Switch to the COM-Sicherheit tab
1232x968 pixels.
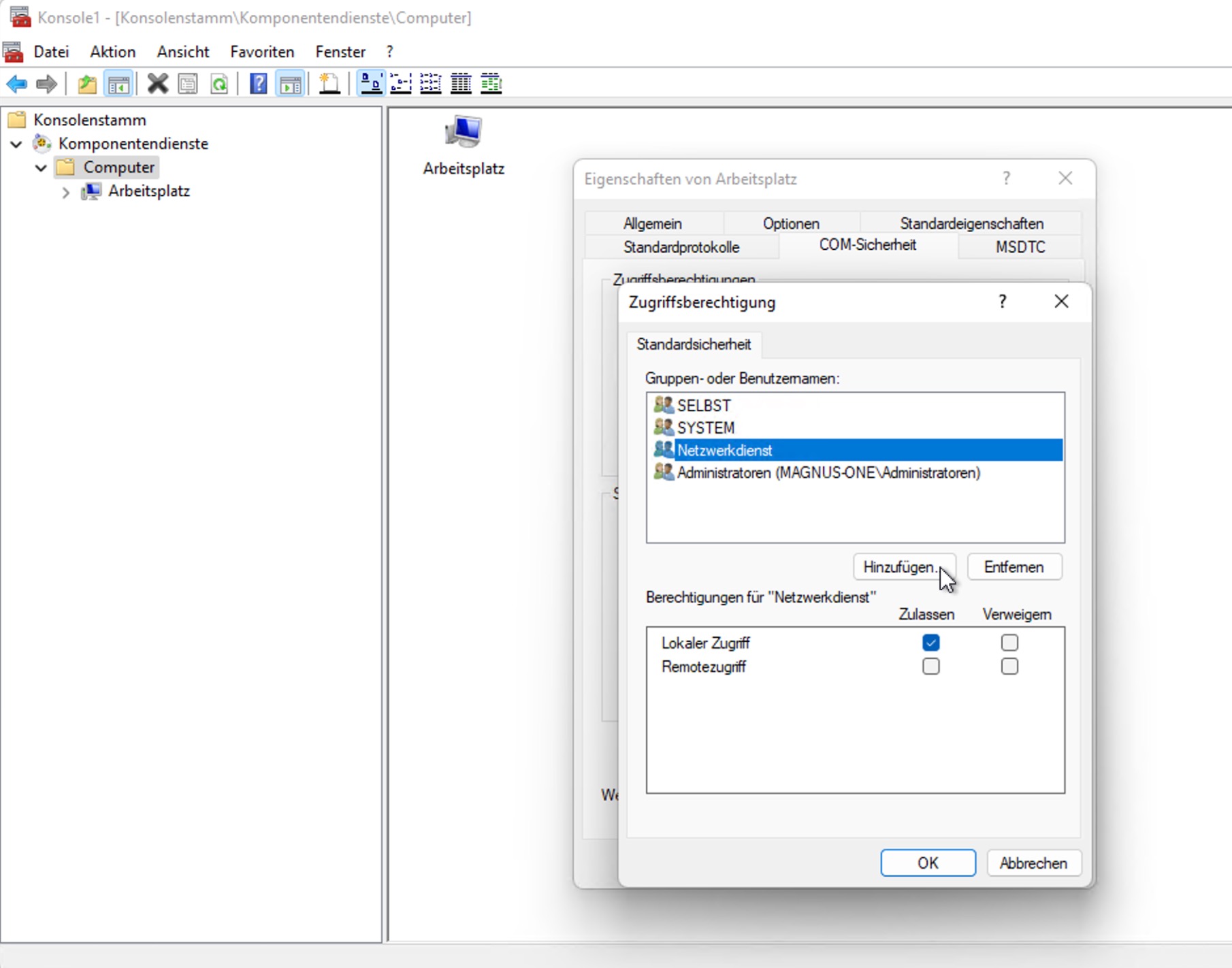(x=868, y=245)
